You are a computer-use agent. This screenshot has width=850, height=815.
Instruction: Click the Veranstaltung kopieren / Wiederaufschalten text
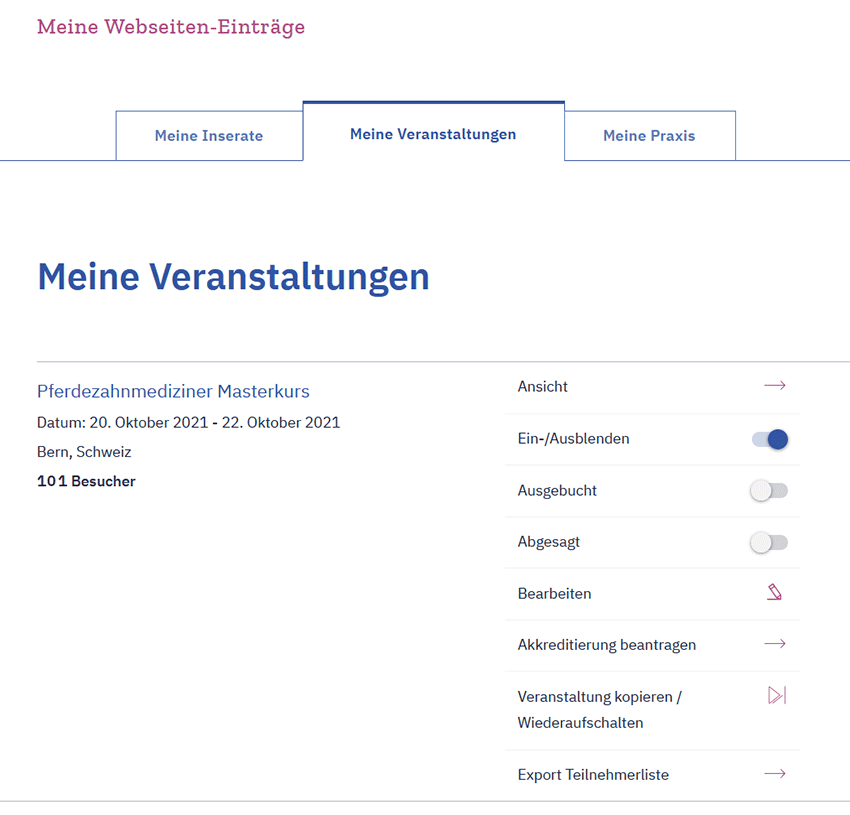pos(599,709)
